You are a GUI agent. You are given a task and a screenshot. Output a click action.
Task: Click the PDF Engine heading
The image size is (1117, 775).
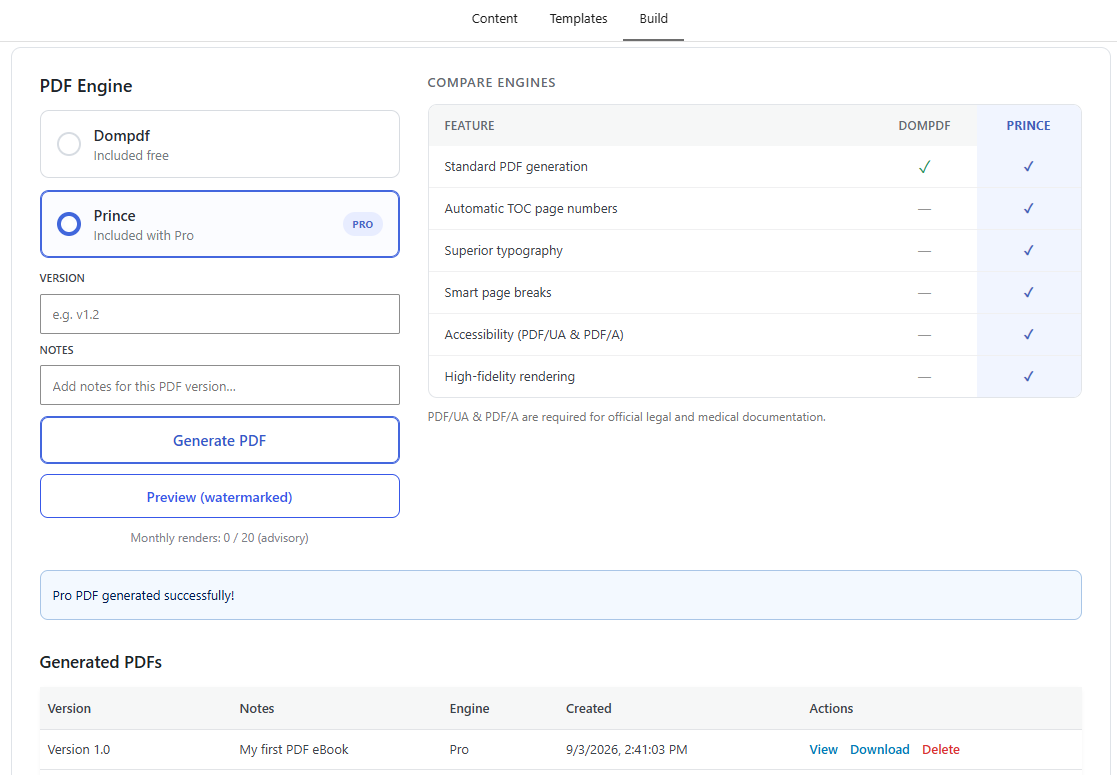[86, 86]
